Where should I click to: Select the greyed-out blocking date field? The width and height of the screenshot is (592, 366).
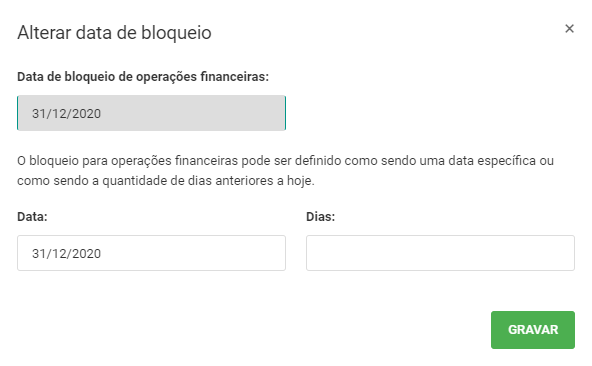[151, 113]
